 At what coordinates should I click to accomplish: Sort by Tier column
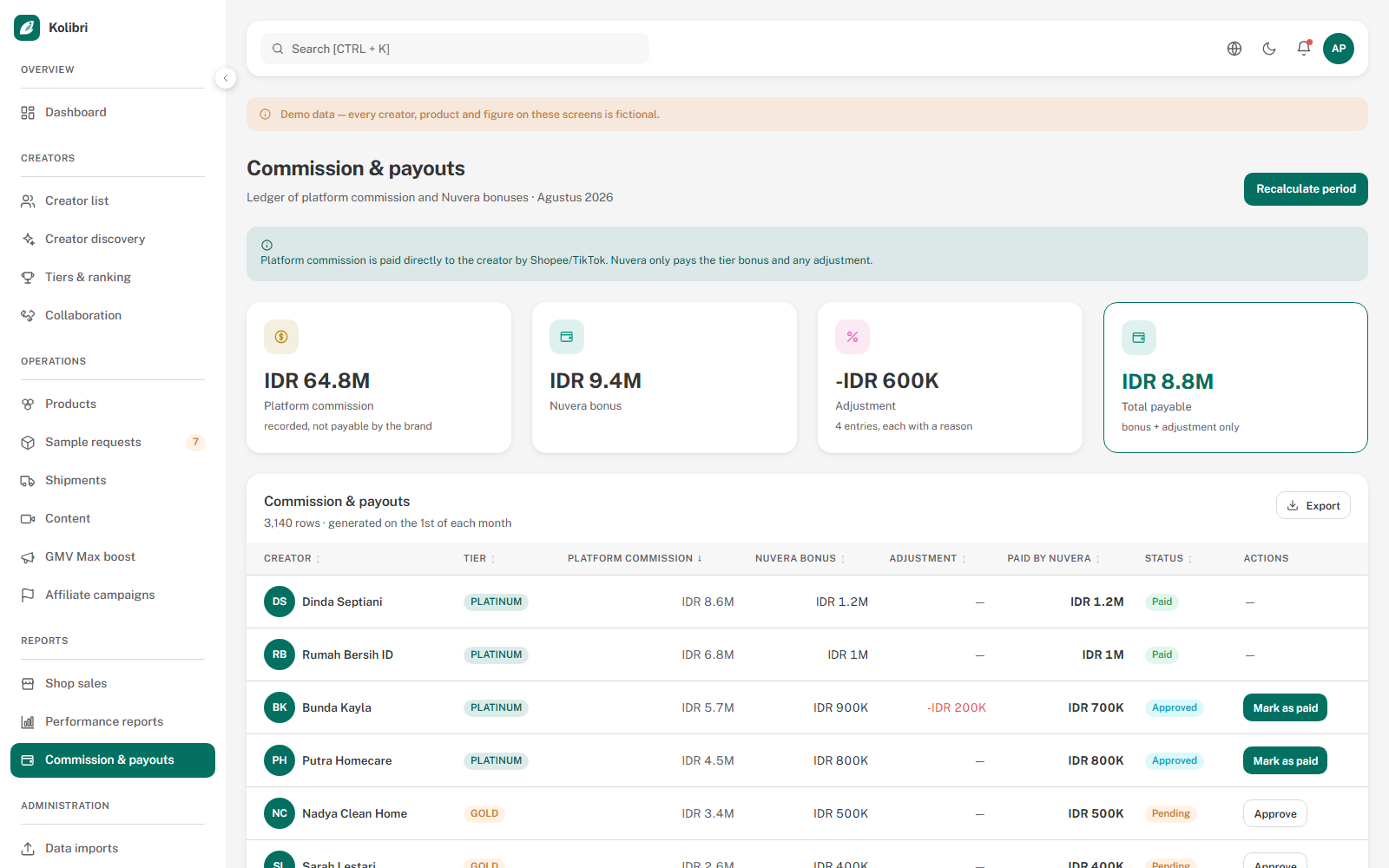pos(479,559)
